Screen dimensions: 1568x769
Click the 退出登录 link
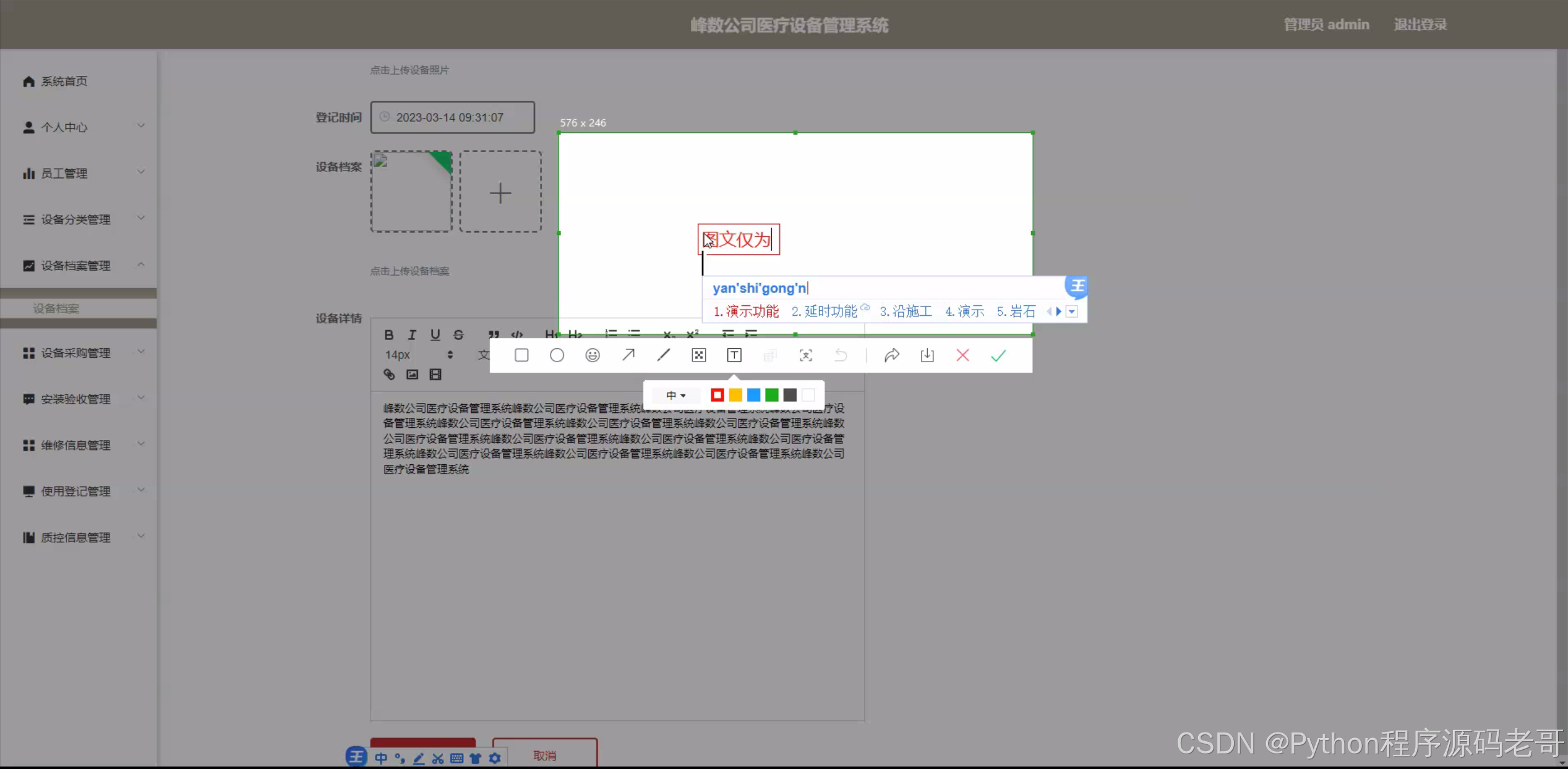[1420, 25]
